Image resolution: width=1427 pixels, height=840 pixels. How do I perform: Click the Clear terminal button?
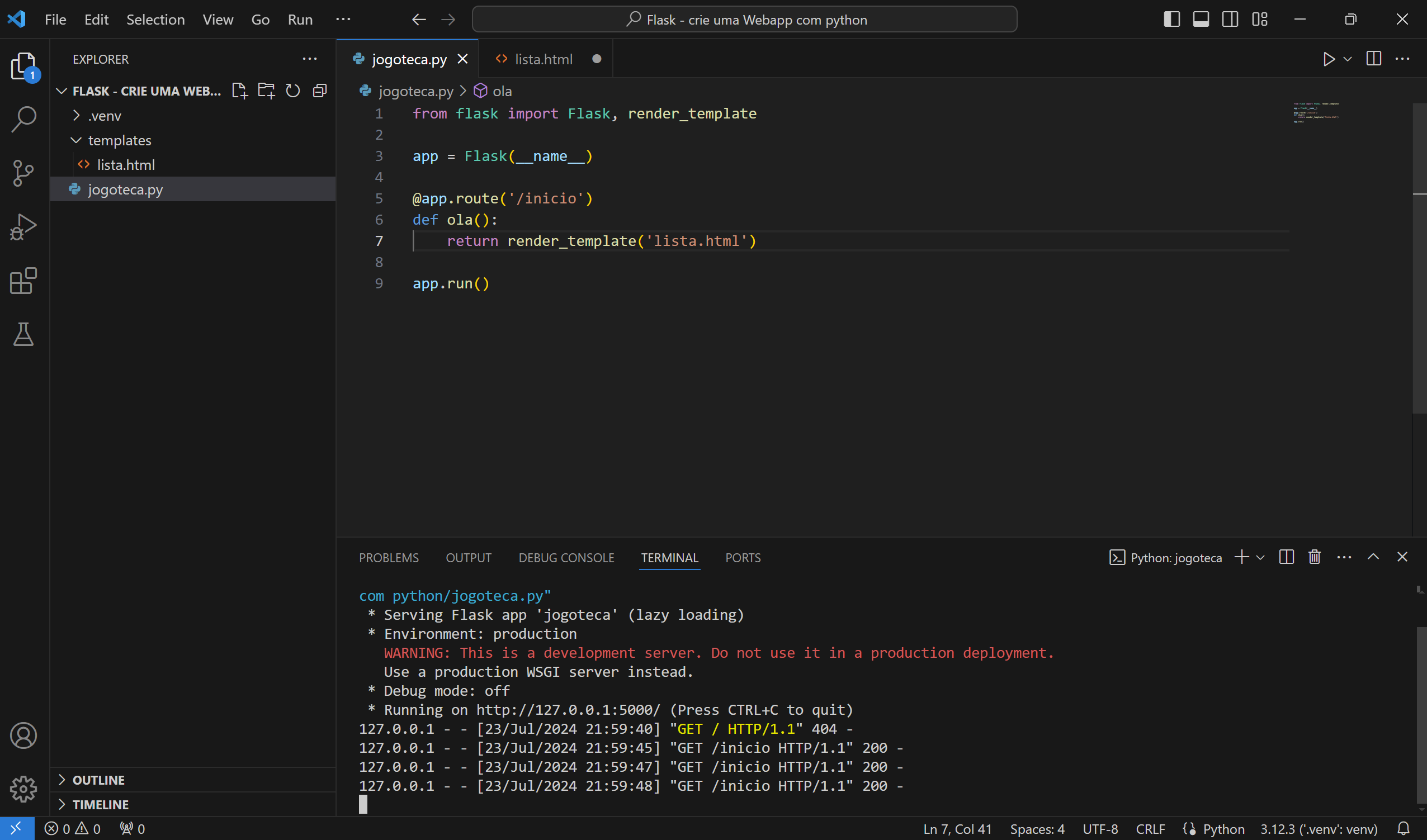[x=1315, y=557]
